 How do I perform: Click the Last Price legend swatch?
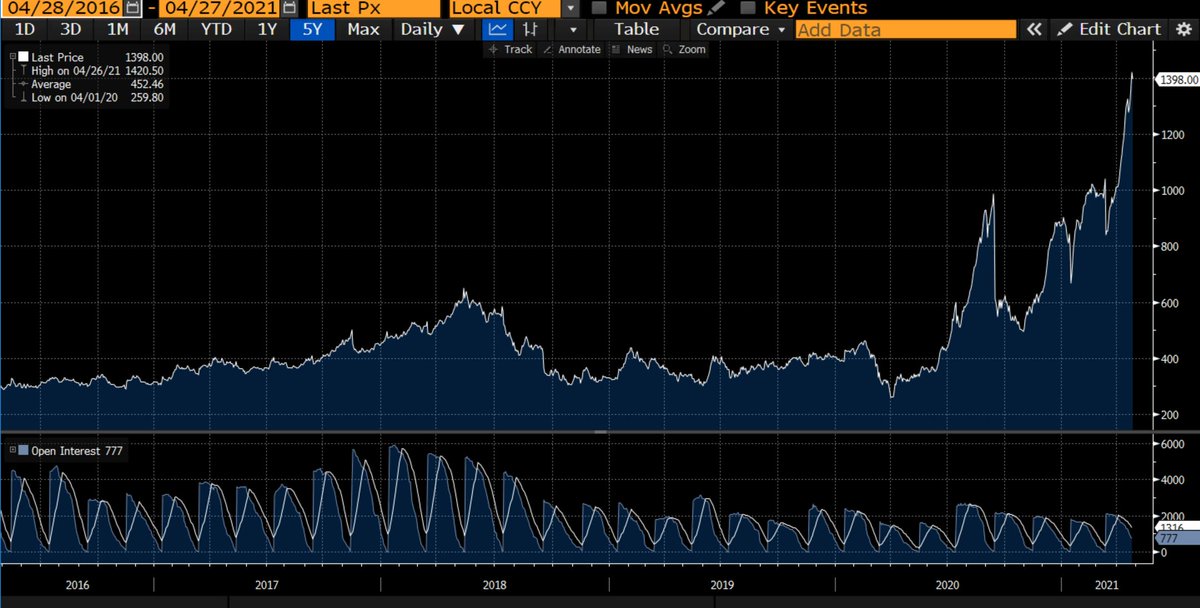[x=24, y=57]
